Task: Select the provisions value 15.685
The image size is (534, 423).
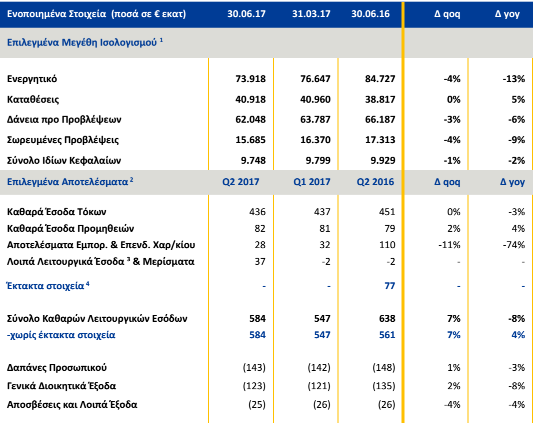Action: tap(250, 140)
